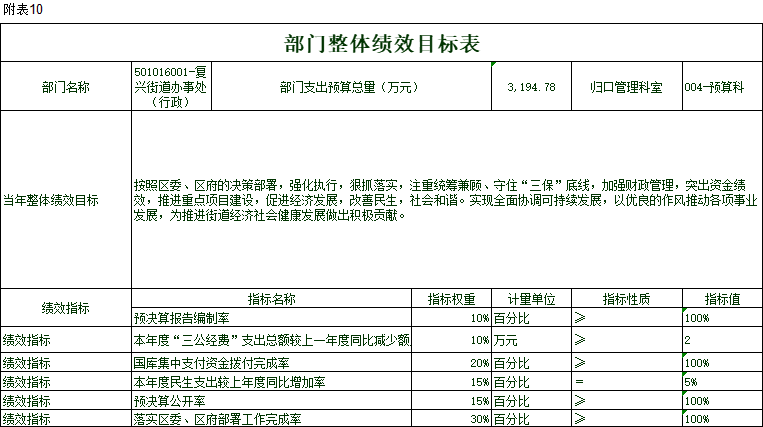Viewport: 763px width, 427px height.
Task: Select the title 部门整体绩效目标表
Action: pyautogui.click(x=382, y=43)
